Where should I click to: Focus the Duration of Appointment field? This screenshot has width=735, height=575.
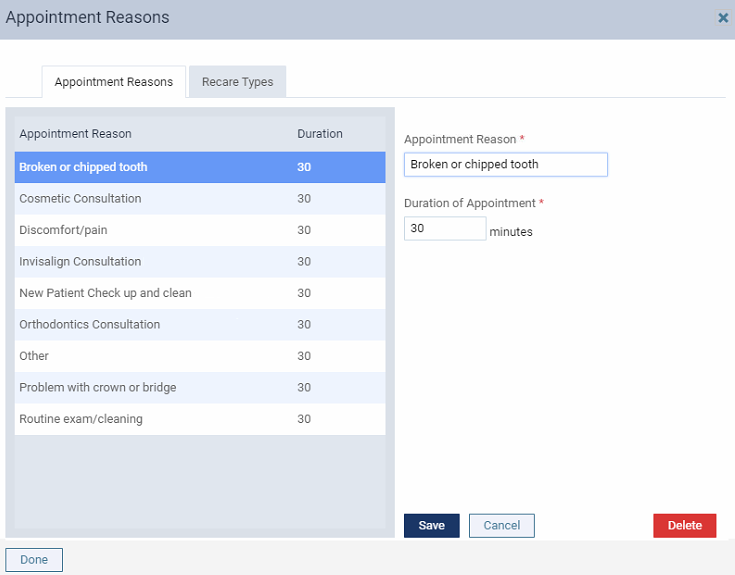(444, 229)
